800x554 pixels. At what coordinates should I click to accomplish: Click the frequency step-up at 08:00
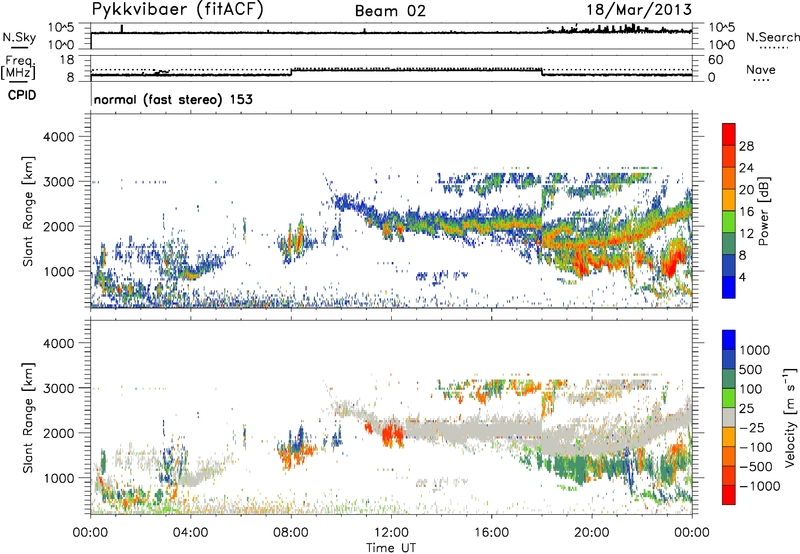pos(291,72)
